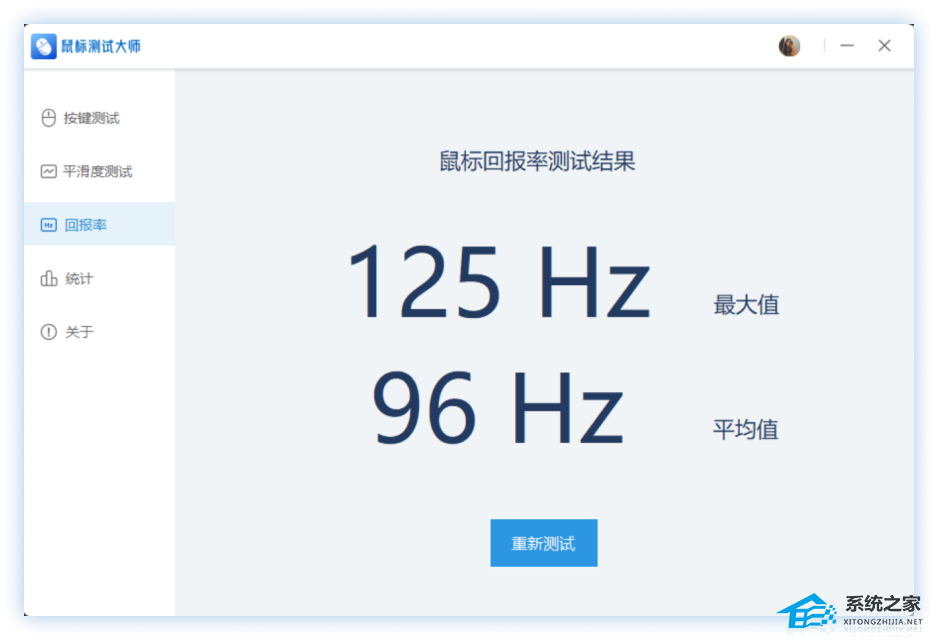Go to the 统计 page
The width and height of the screenshot is (938, 640).
[99, 278]
